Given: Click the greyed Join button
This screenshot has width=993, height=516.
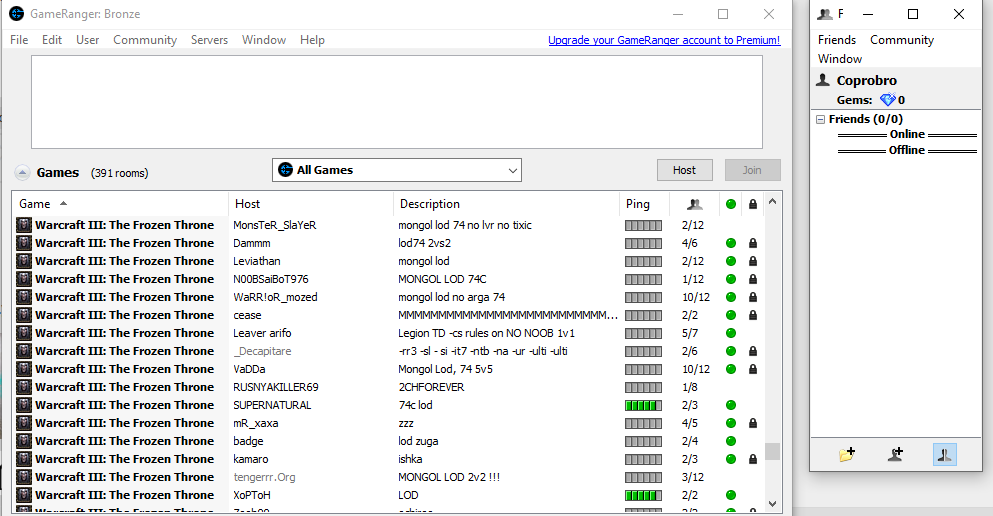Looking at the screenshot, I should pos(752,170).
